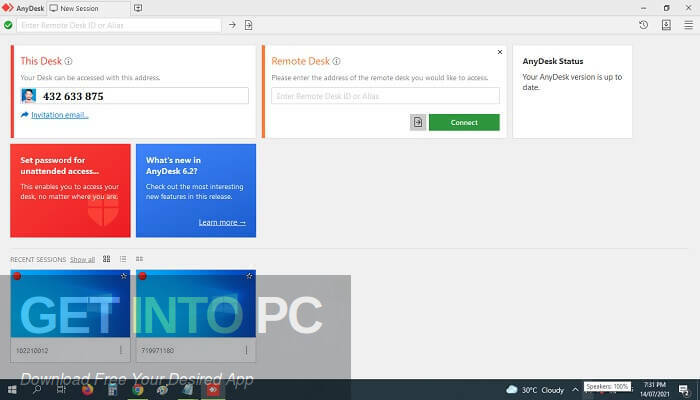Switch to the New Session tab
The image size is (700, 400).
pyautogui.click(x=88, y=8)
